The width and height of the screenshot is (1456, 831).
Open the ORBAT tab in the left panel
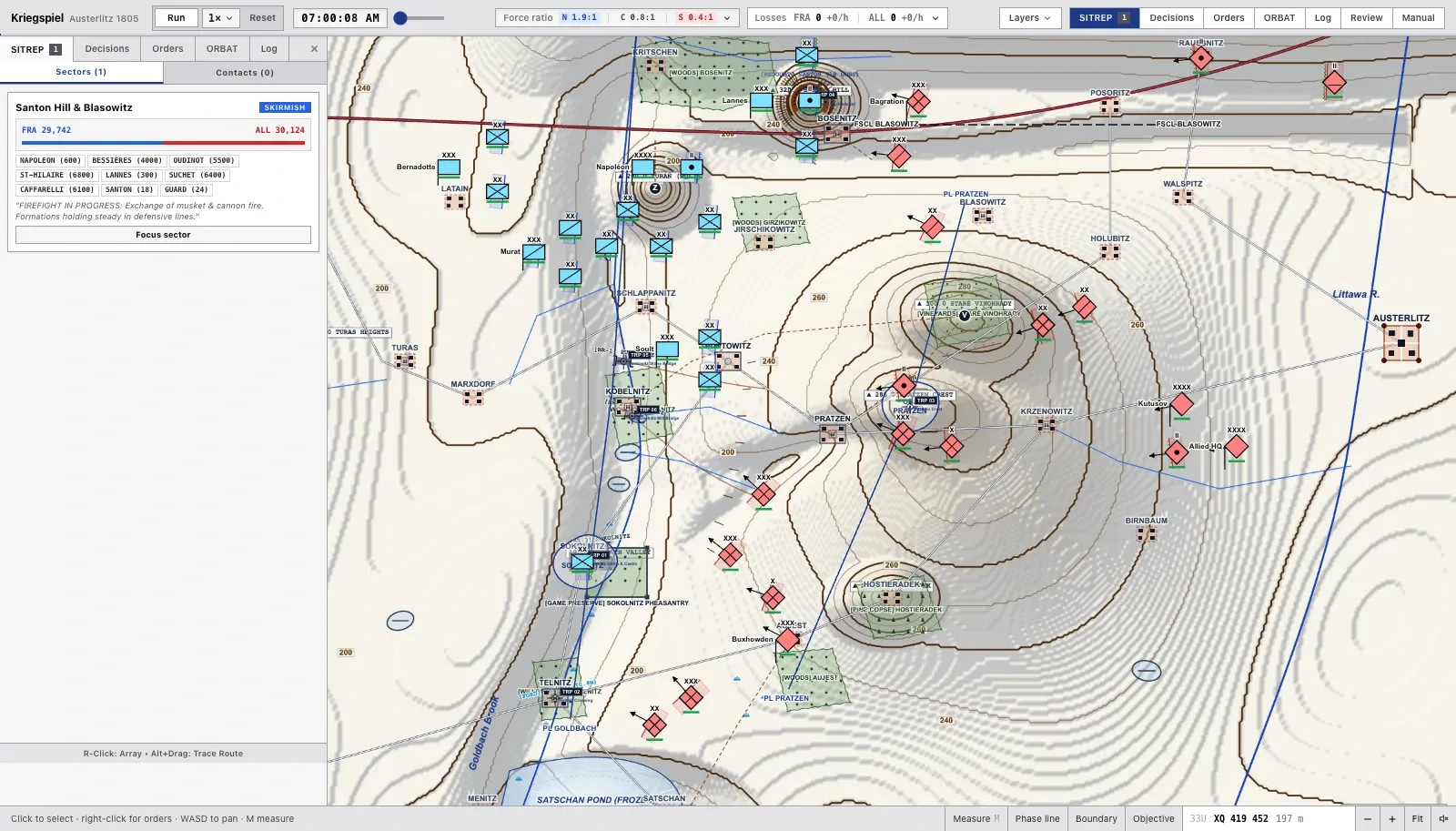[222, 49]
